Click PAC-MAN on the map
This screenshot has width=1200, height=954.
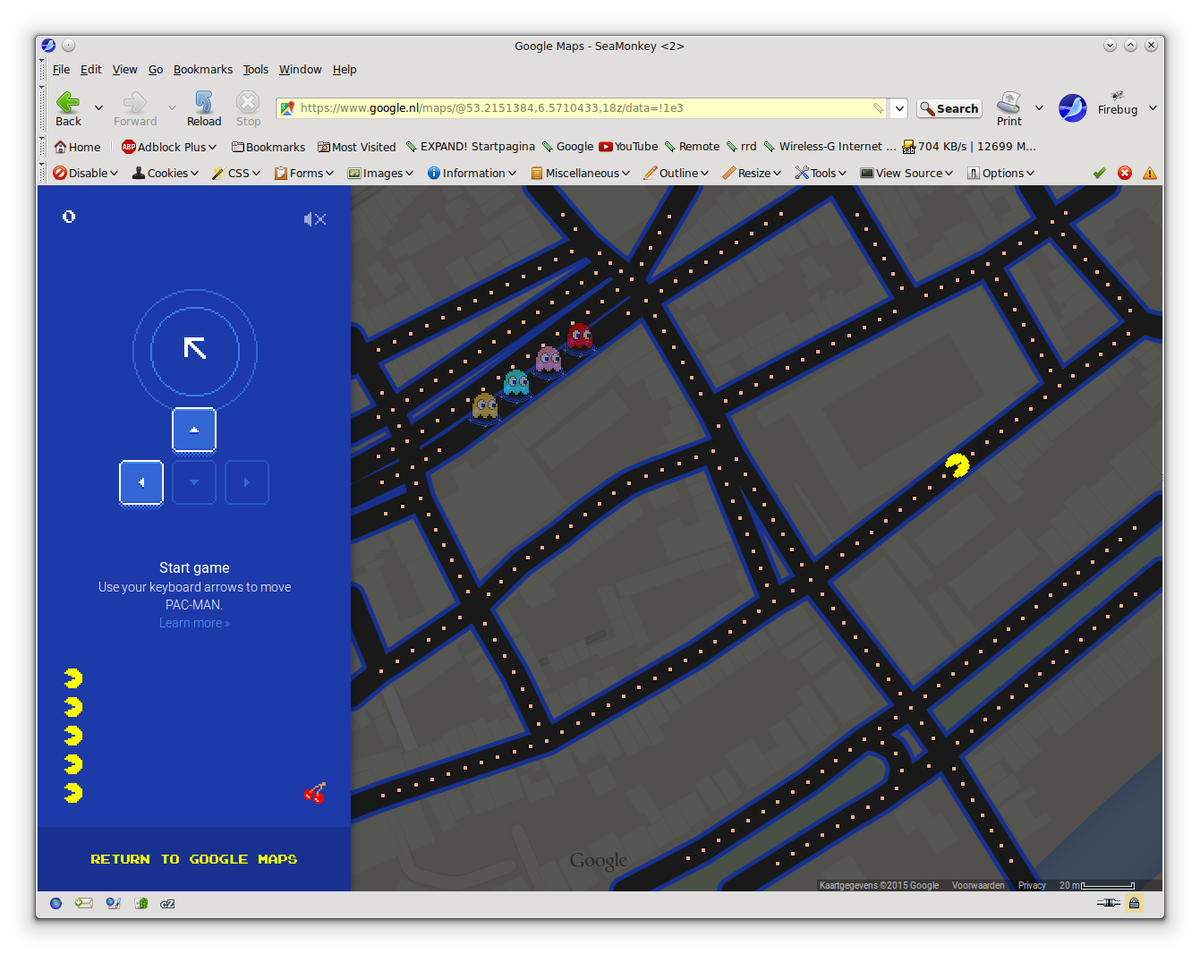pos(958,465)
